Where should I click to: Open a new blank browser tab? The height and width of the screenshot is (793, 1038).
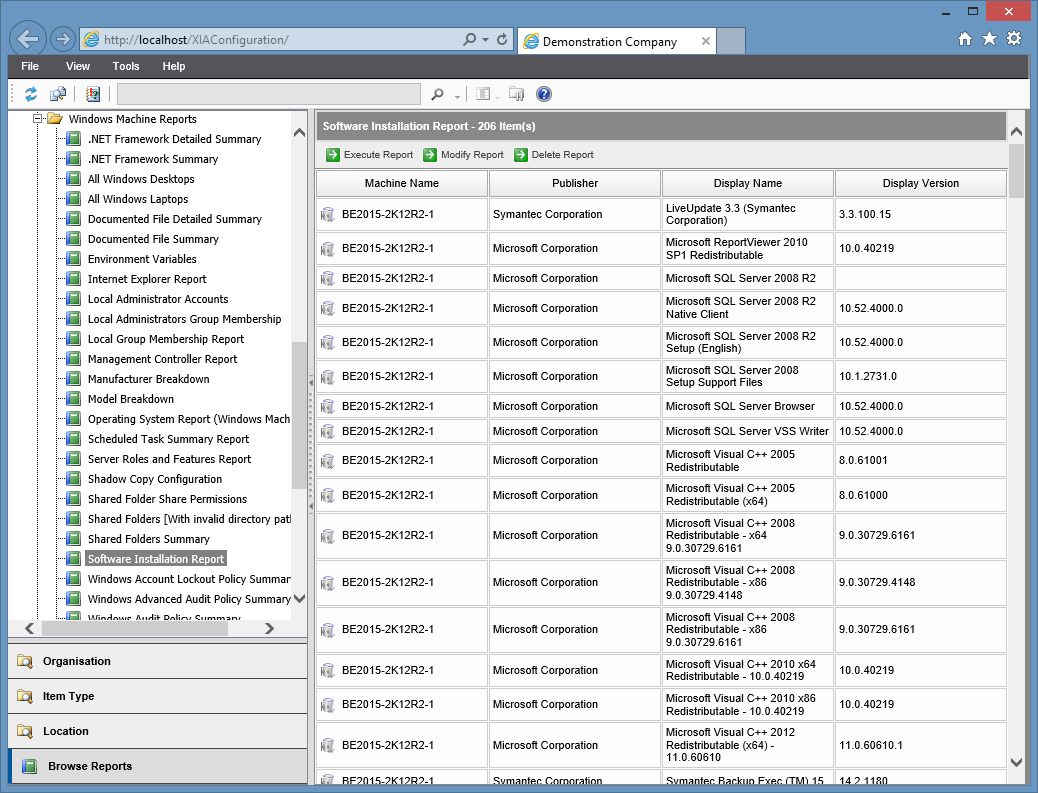731,41
